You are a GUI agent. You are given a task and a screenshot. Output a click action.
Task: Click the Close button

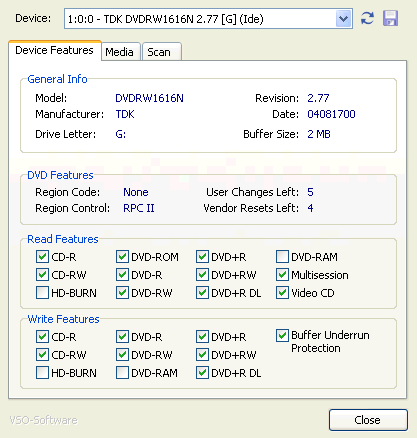[x=368, y=420]
